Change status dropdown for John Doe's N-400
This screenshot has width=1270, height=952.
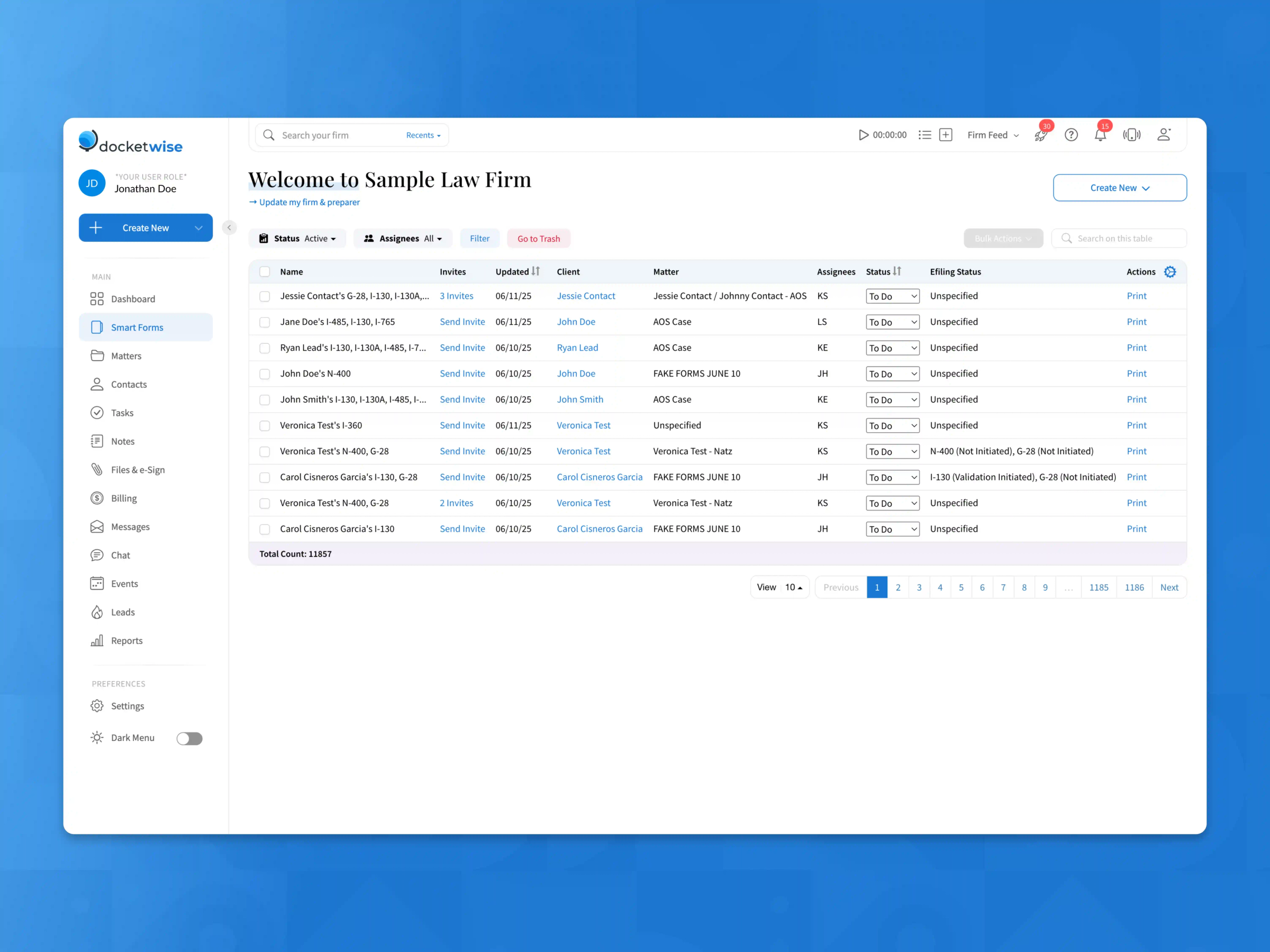[x=892, y=373]
